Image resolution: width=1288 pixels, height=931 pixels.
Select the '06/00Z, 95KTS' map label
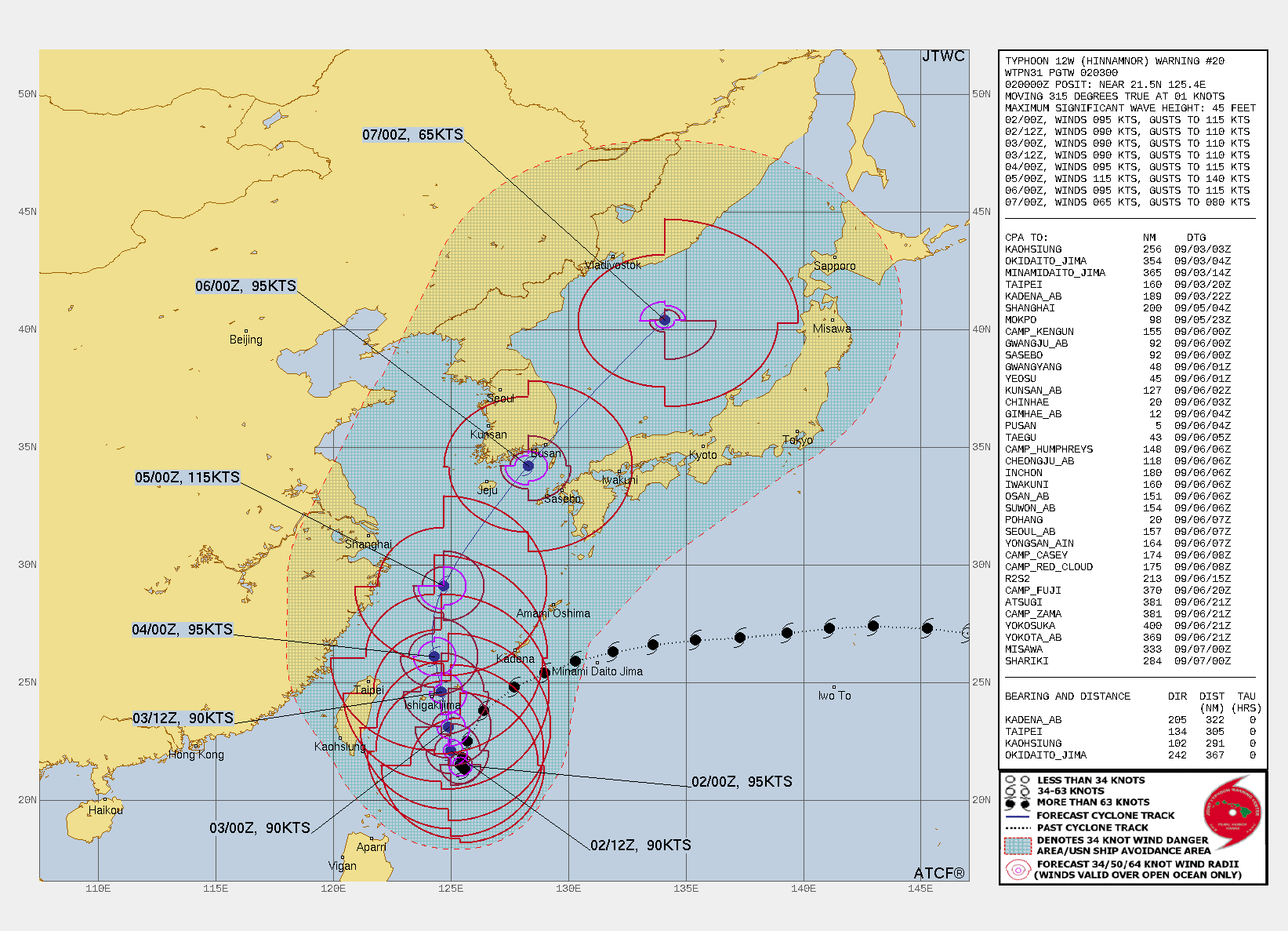246,286
